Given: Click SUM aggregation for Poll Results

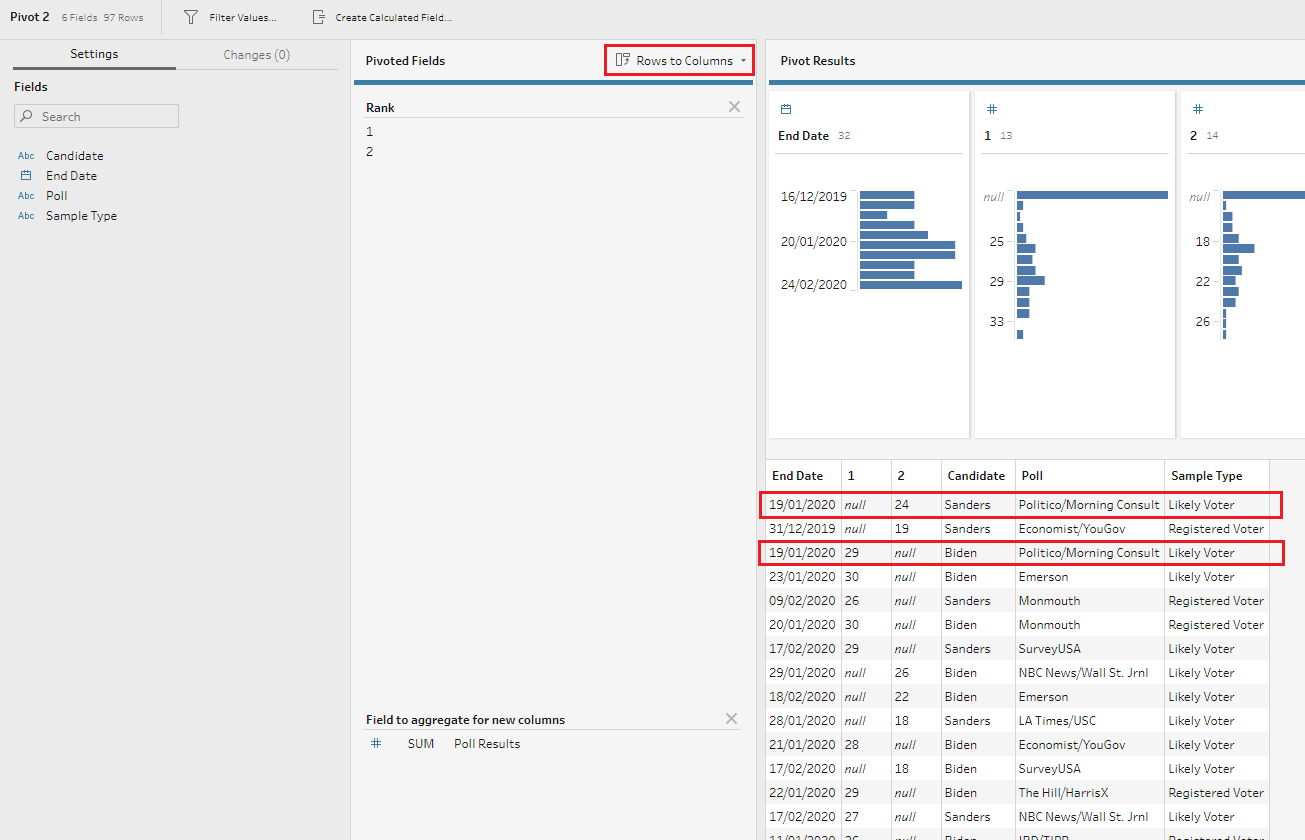Looking at the screenshot, I should (x=421, y=744).
